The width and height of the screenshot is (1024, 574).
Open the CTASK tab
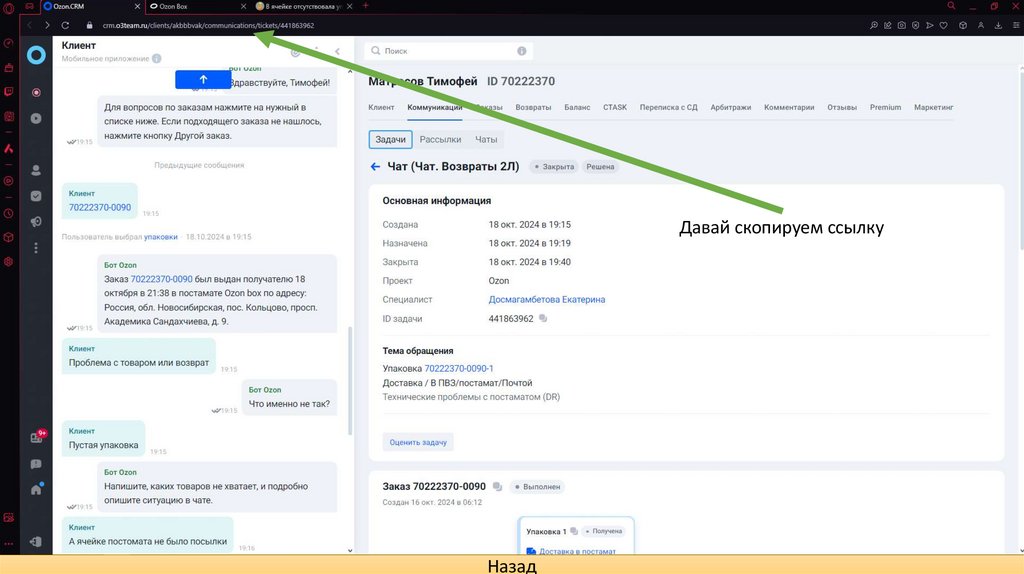(x=615, y=107)
